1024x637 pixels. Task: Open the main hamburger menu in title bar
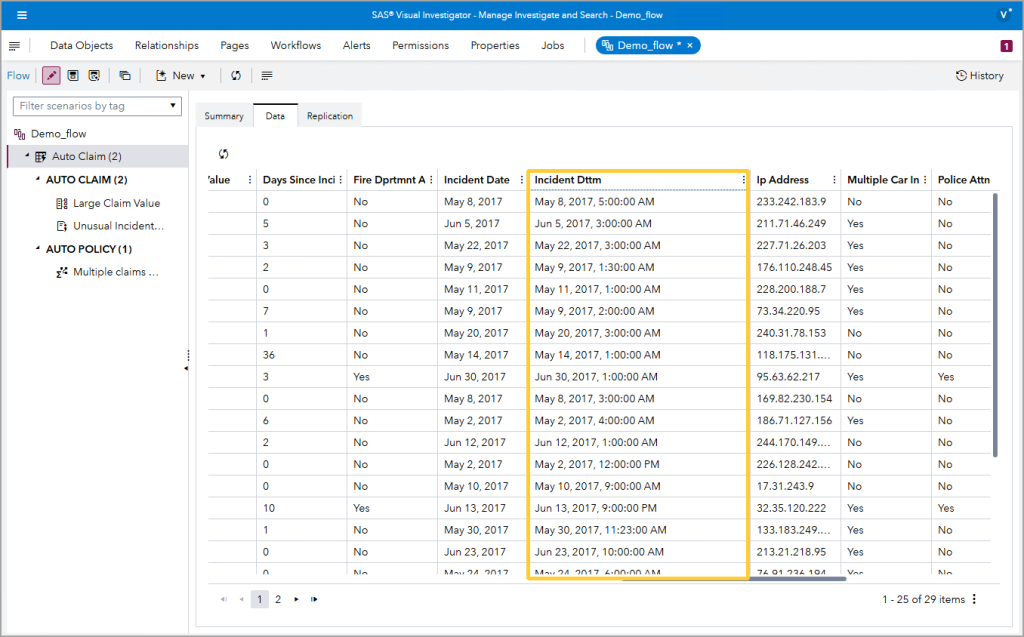click(22, 15)
